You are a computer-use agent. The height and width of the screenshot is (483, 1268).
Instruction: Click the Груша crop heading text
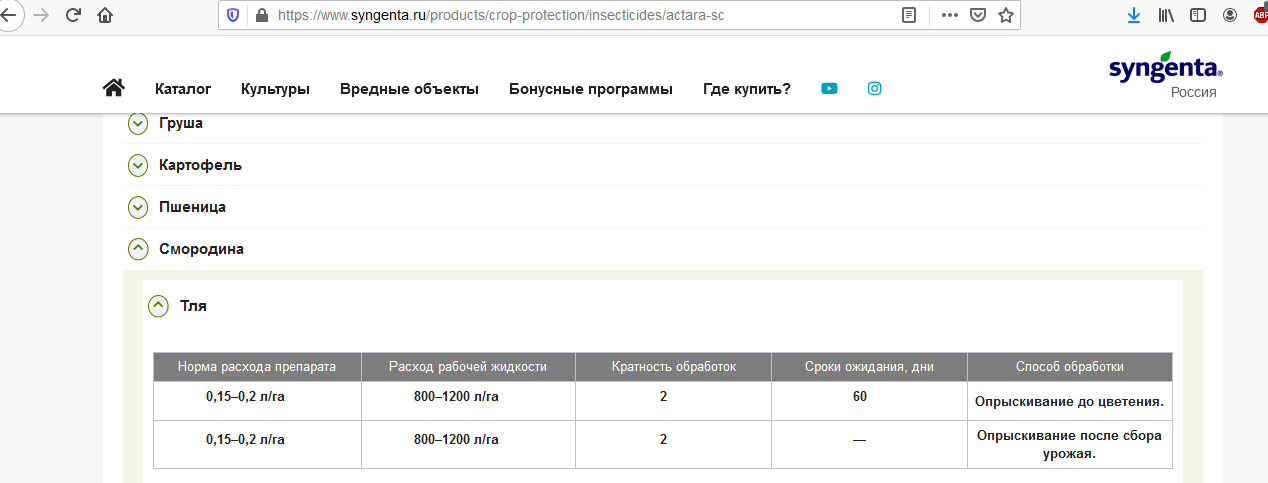[x=181, y=123]
